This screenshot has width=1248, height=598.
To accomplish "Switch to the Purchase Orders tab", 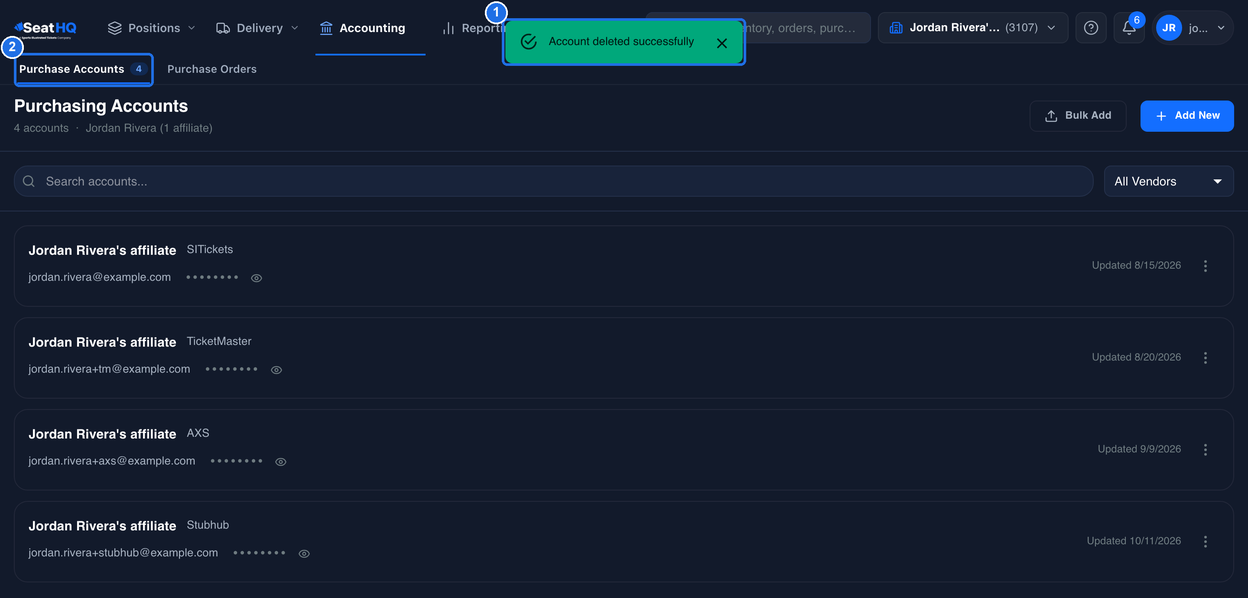I will [x=212, y=69].
